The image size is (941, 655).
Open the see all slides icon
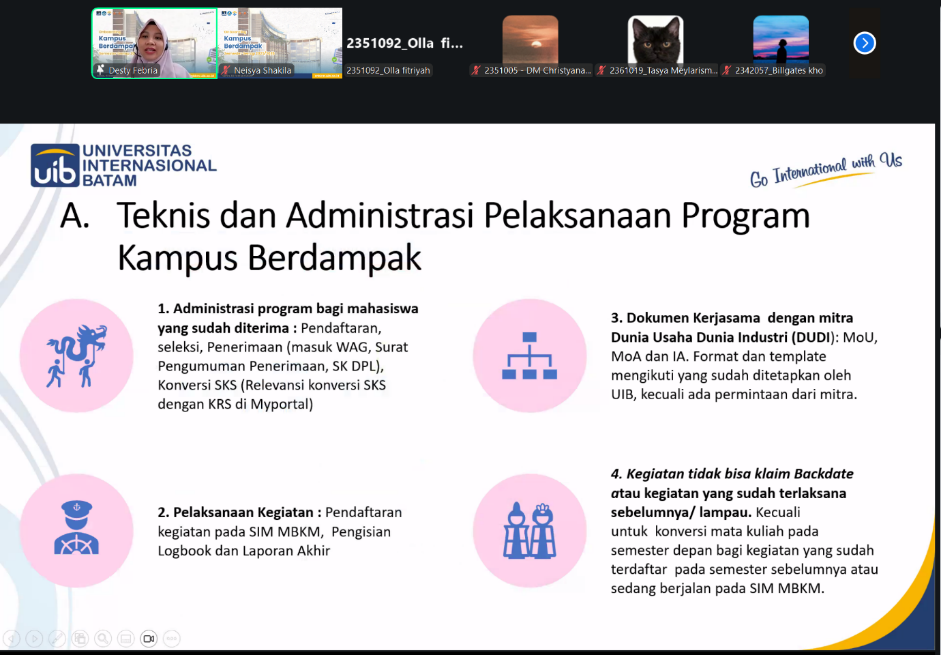click(80, 638)
